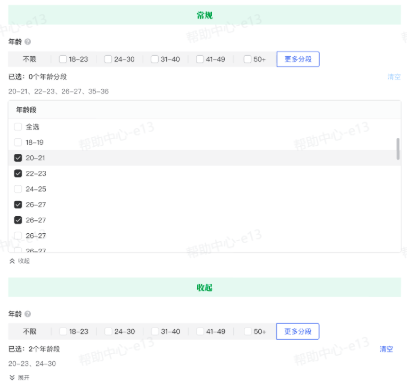Click the 年龄 help icon in 常规 section

pyautogui.click(x=28, y=42)
